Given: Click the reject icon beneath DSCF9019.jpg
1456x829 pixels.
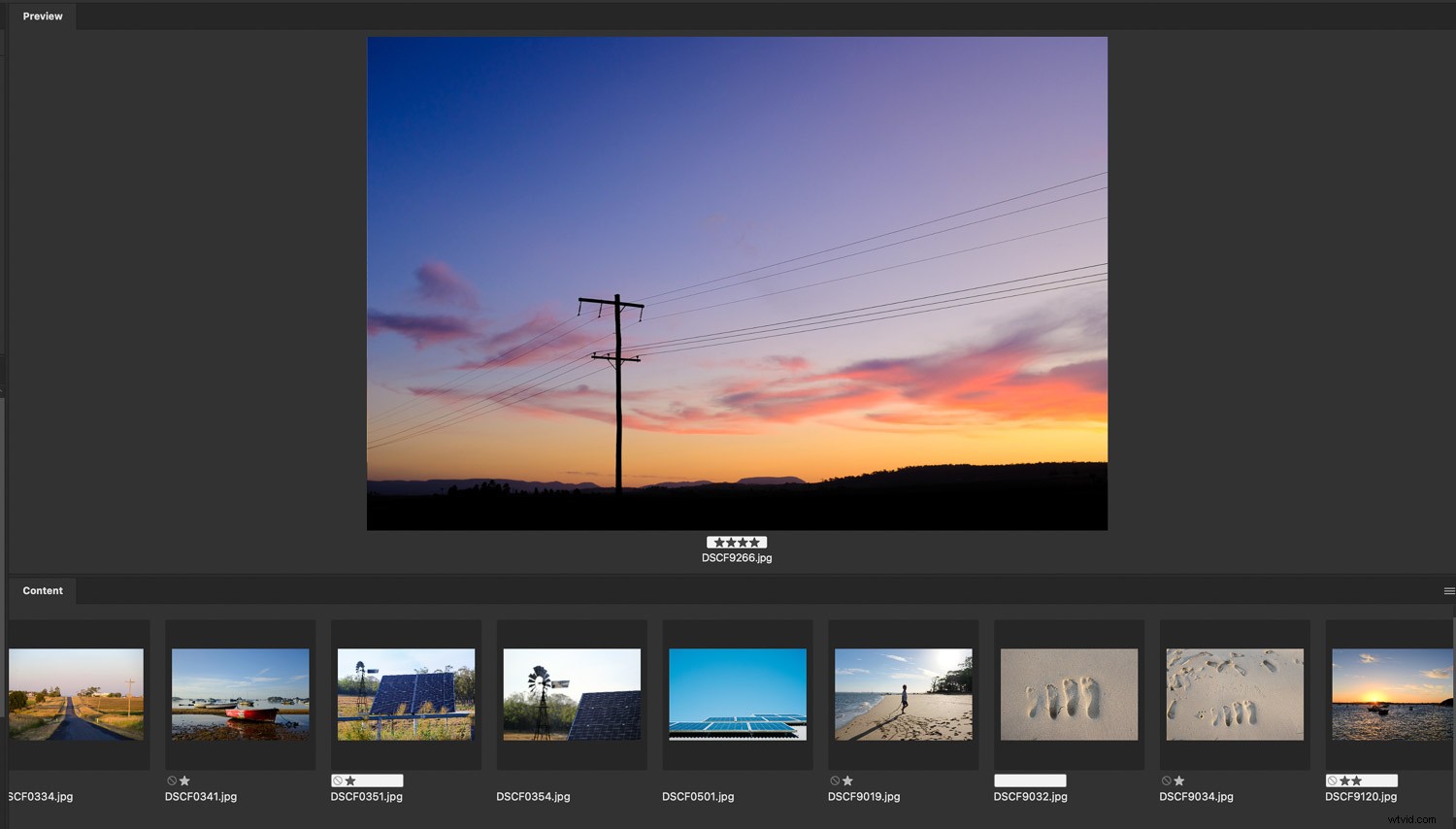Looking at the screenshot, I should [835, 780].
